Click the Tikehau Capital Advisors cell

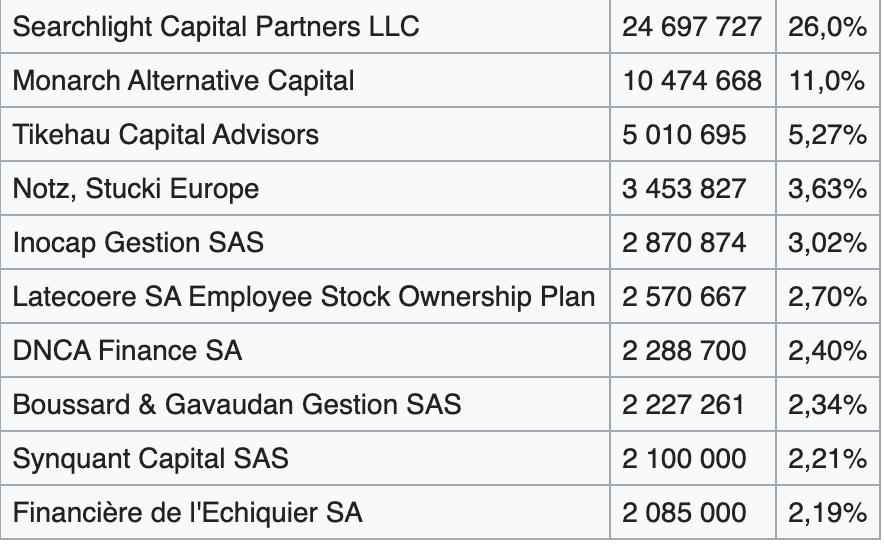[x=305, y=134]
